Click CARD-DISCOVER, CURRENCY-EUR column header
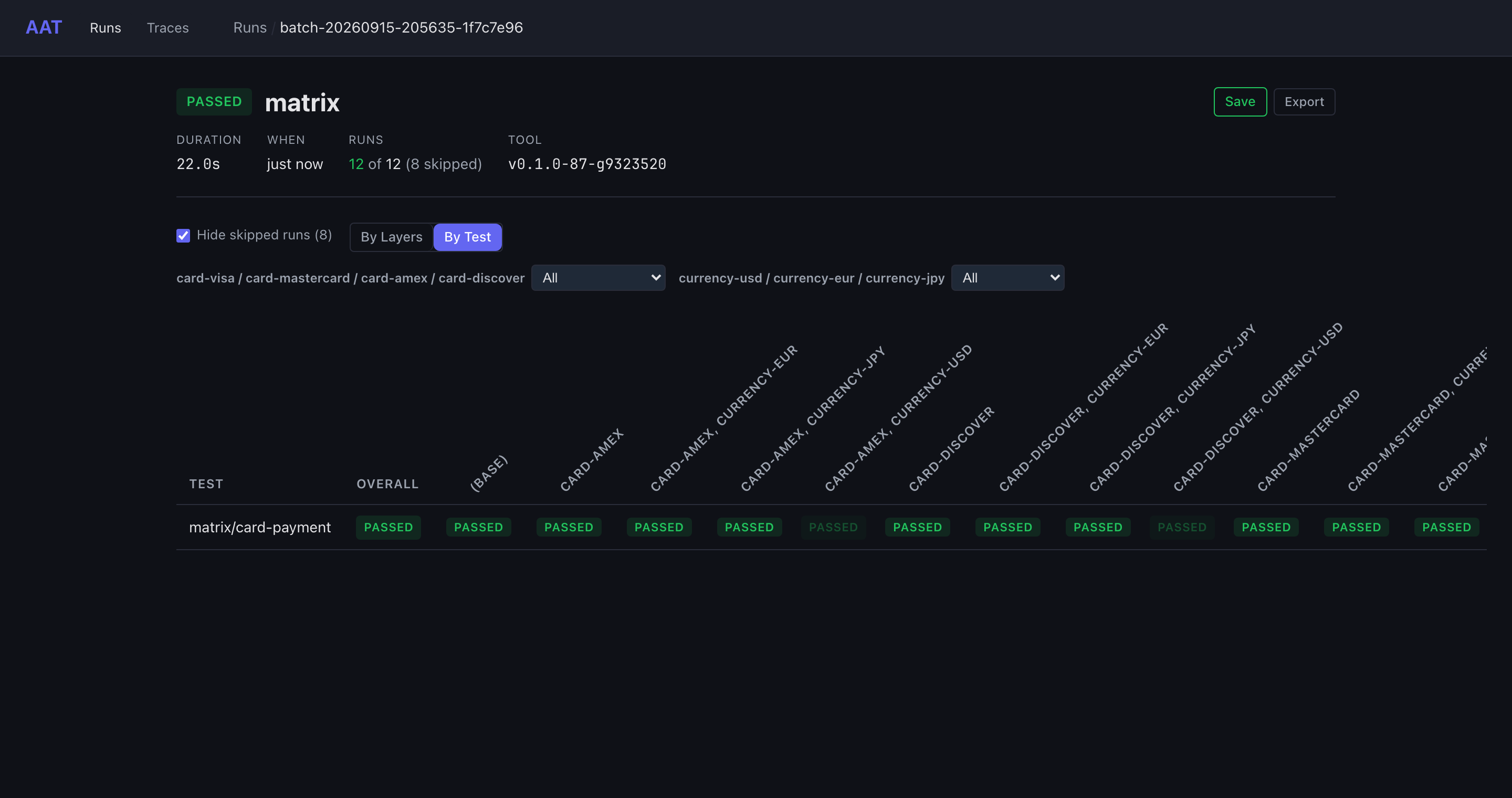Screen dimensions: 1512x798 (1083, 407)
